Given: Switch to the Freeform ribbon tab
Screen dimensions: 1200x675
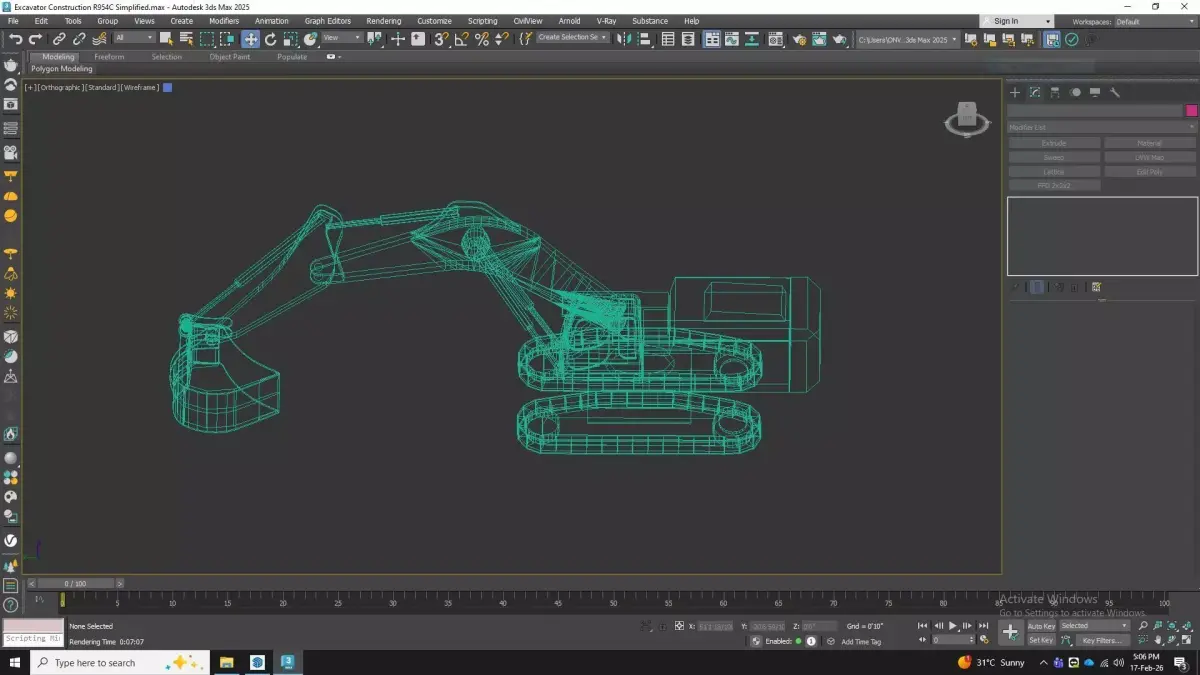Looking at the screenshot, I should [109, 57].
